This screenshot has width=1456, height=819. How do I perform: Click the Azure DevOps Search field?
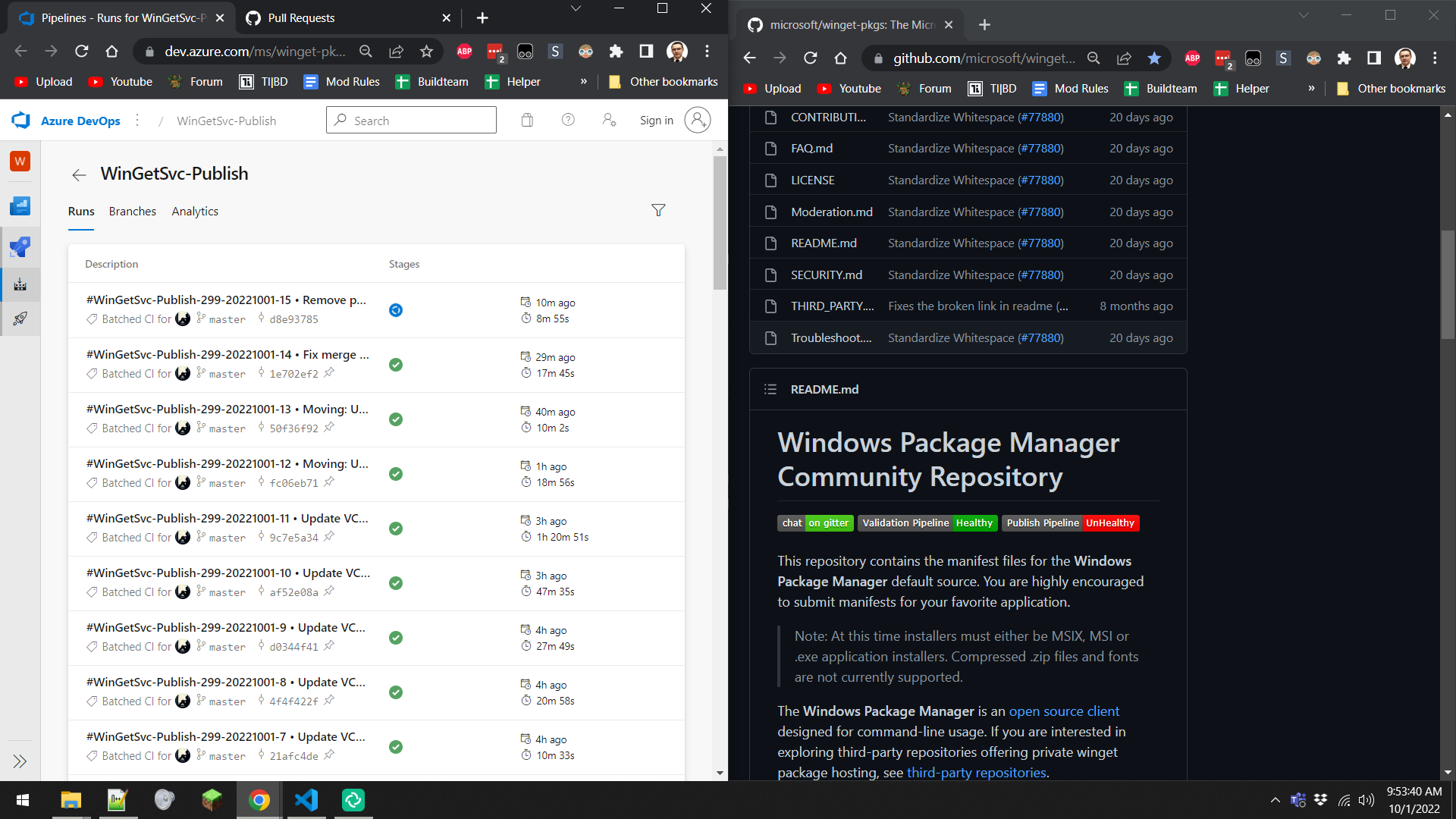411,120
